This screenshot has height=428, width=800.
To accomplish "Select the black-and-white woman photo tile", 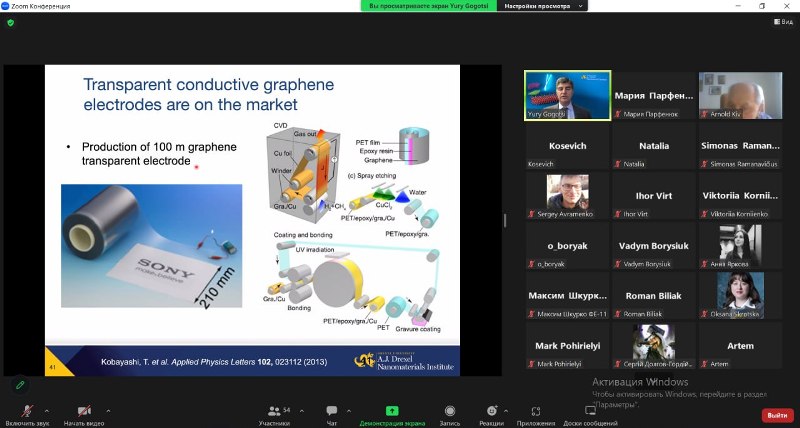I will [740, 245].
